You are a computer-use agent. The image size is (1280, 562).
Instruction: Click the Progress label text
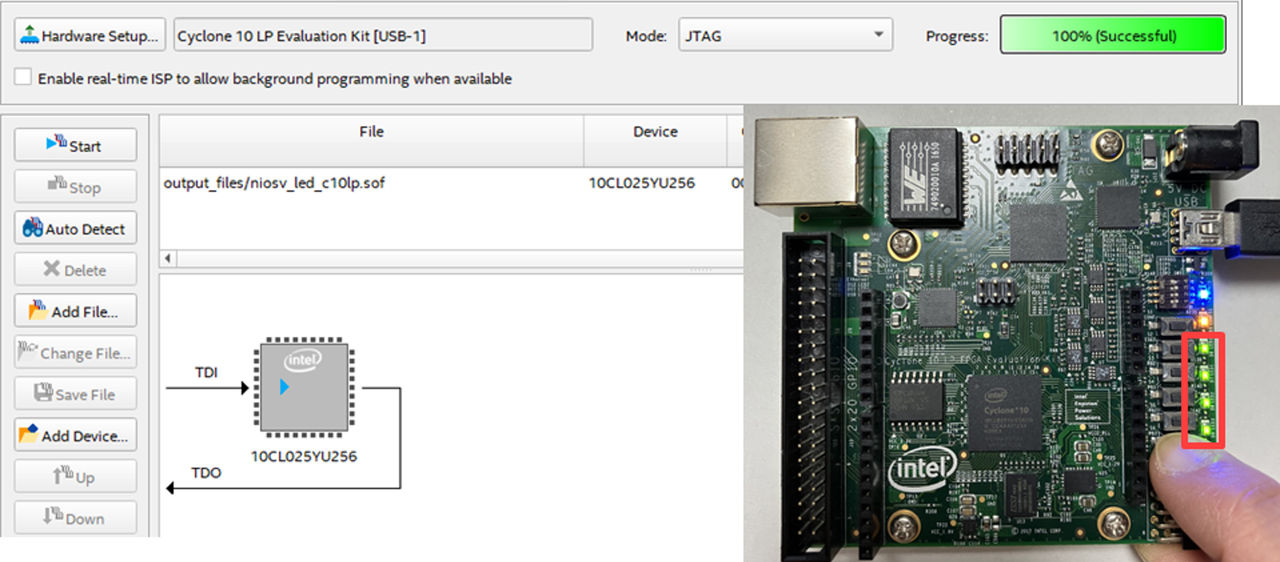(x=957, y=36)
